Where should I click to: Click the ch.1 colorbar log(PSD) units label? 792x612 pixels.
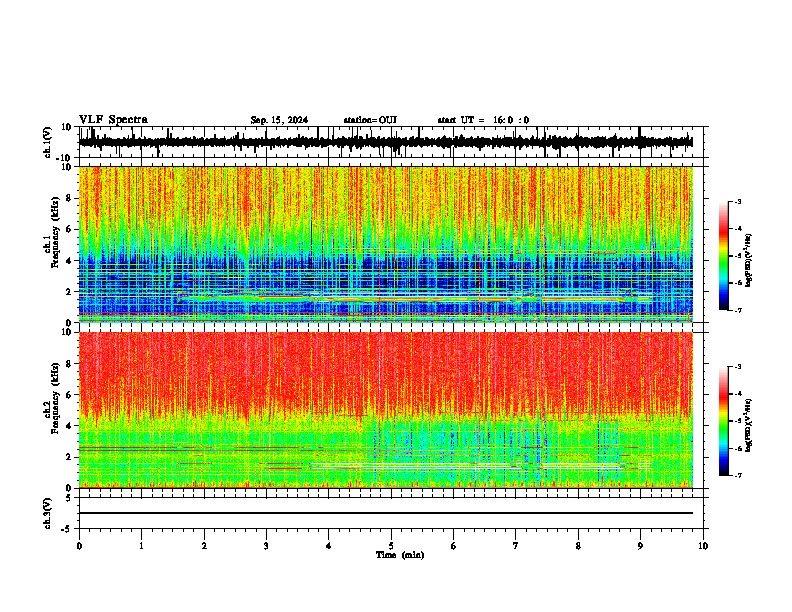point(748,260)
